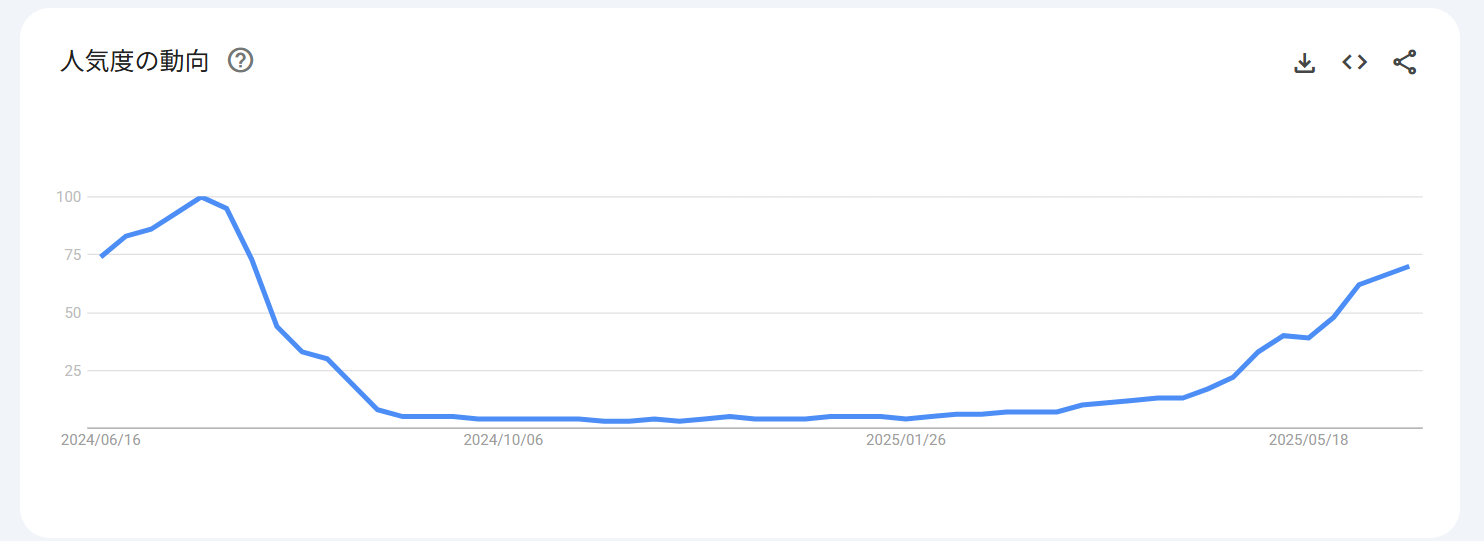Click the 25 y-axis label
This screenshot has height=541, width=1484.
pyautogui.click(x=71, y=370)
